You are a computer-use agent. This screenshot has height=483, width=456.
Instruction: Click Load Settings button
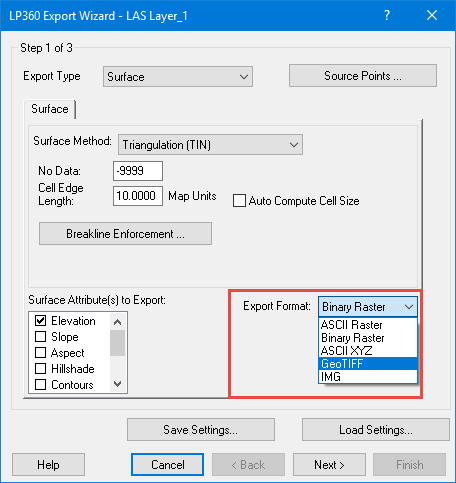tap(376, 430)
